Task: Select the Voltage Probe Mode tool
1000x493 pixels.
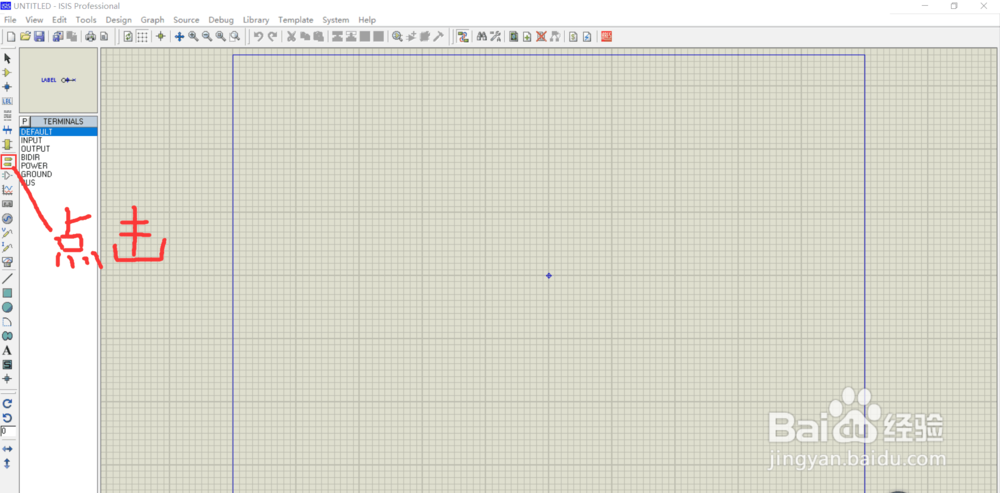Action: tap(8, 233)
